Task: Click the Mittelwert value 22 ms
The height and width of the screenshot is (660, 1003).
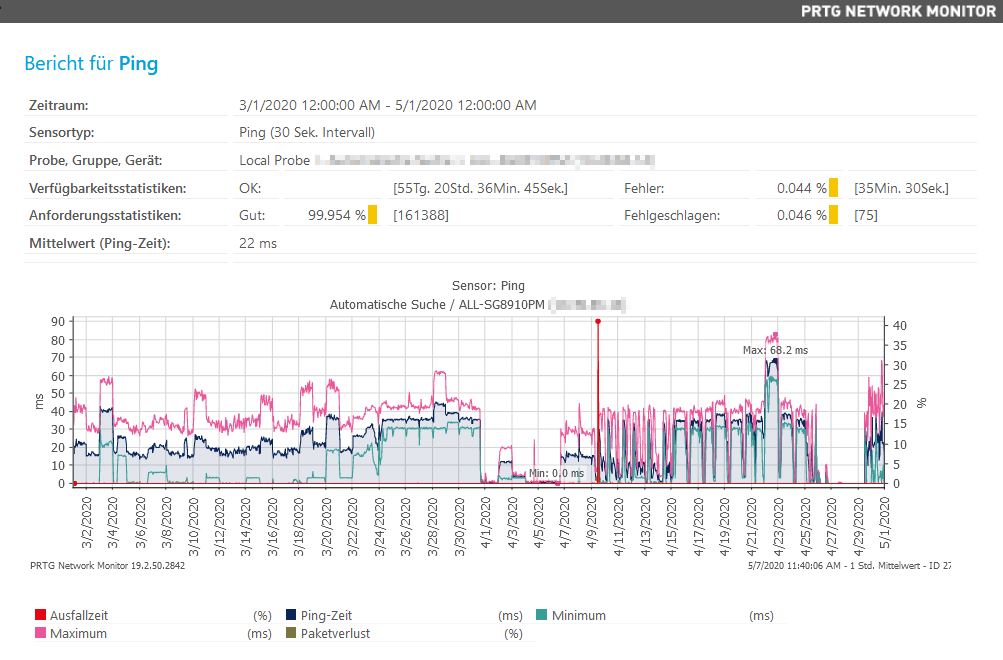Action: pyautogui.click(x=258, y=243)
